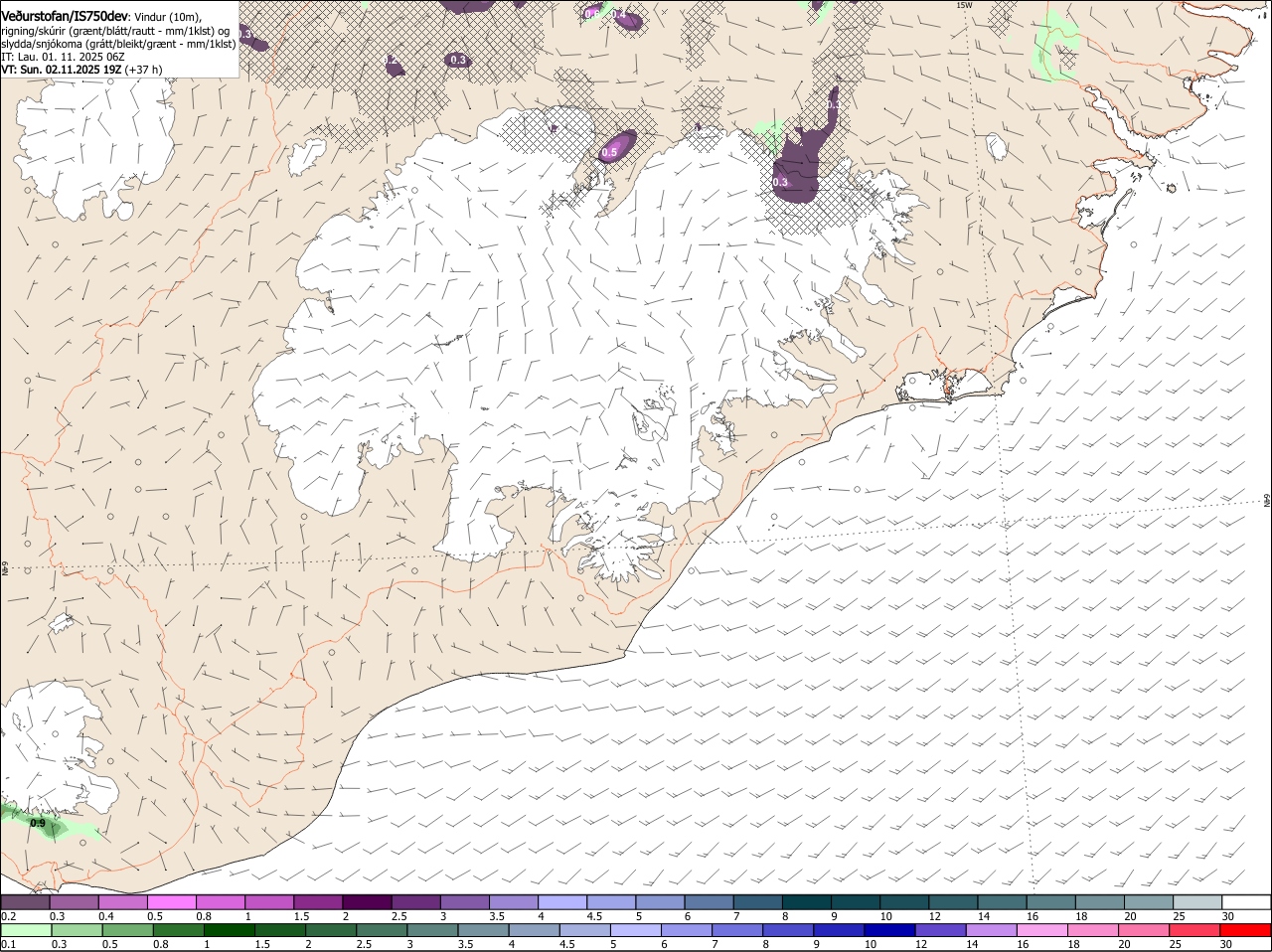Select upper legend swatch starting at 0.2

tap(25, 902)
